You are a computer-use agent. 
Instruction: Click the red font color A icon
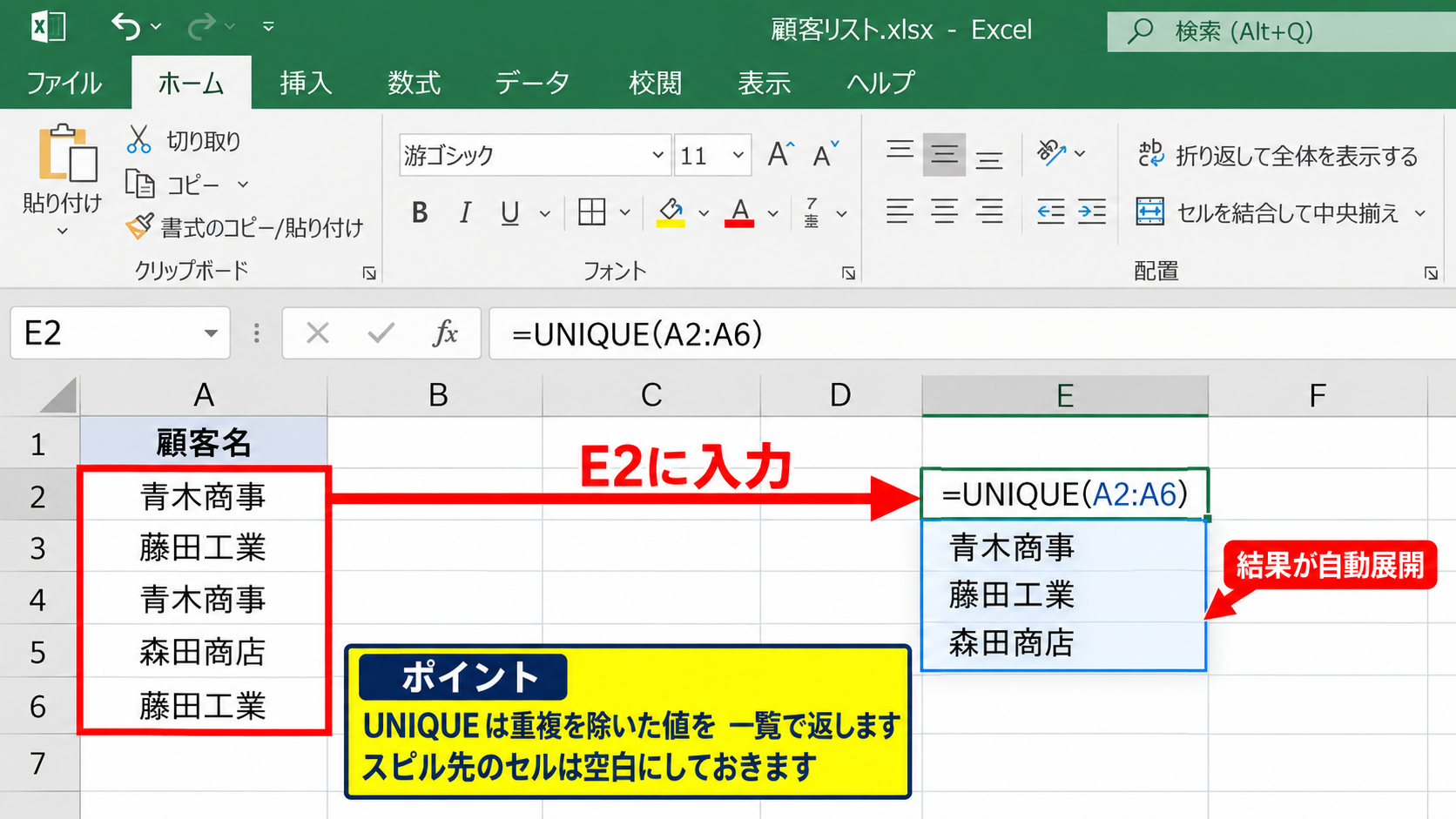coord(739,211)
